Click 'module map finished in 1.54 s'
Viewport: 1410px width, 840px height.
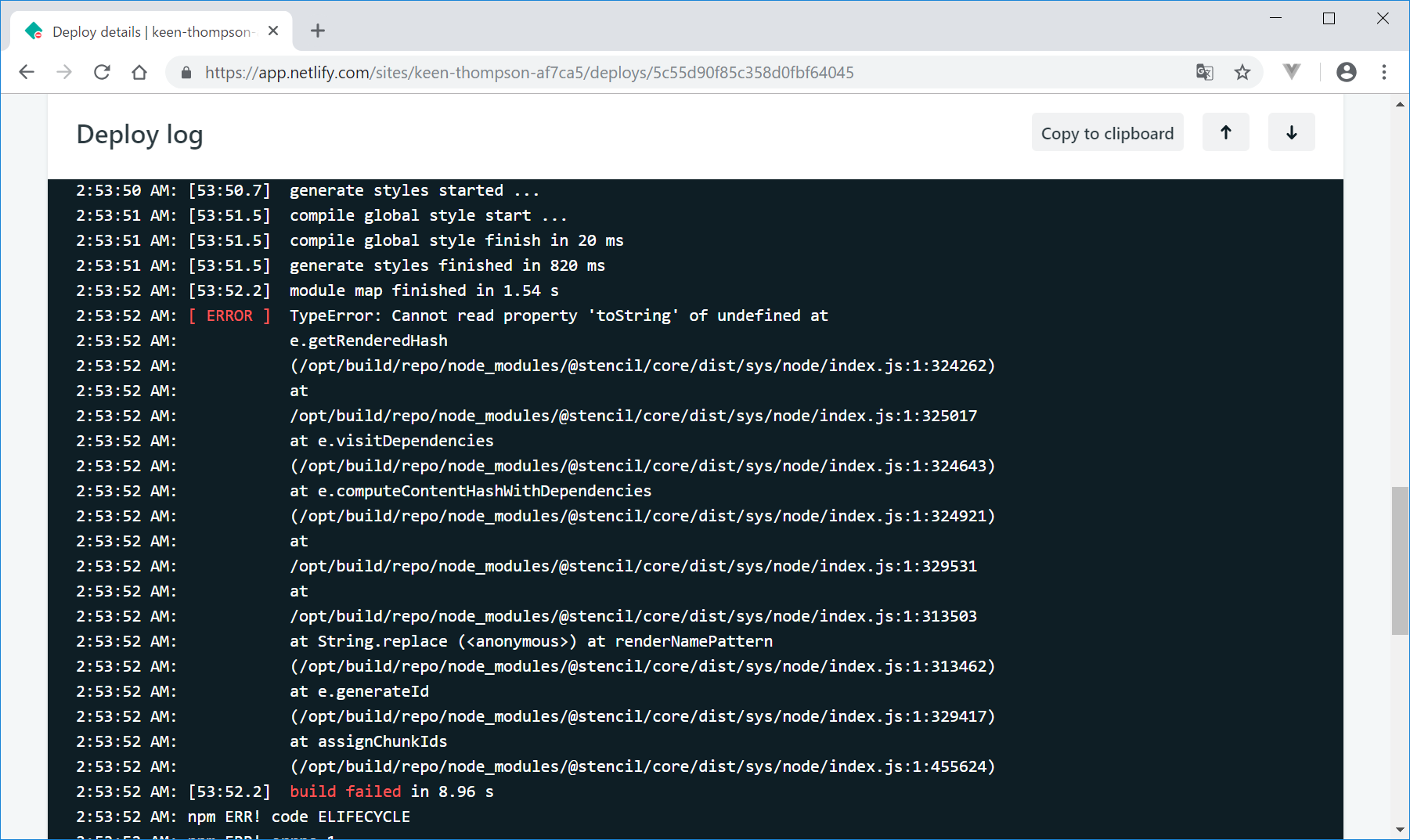coord(424,290)
